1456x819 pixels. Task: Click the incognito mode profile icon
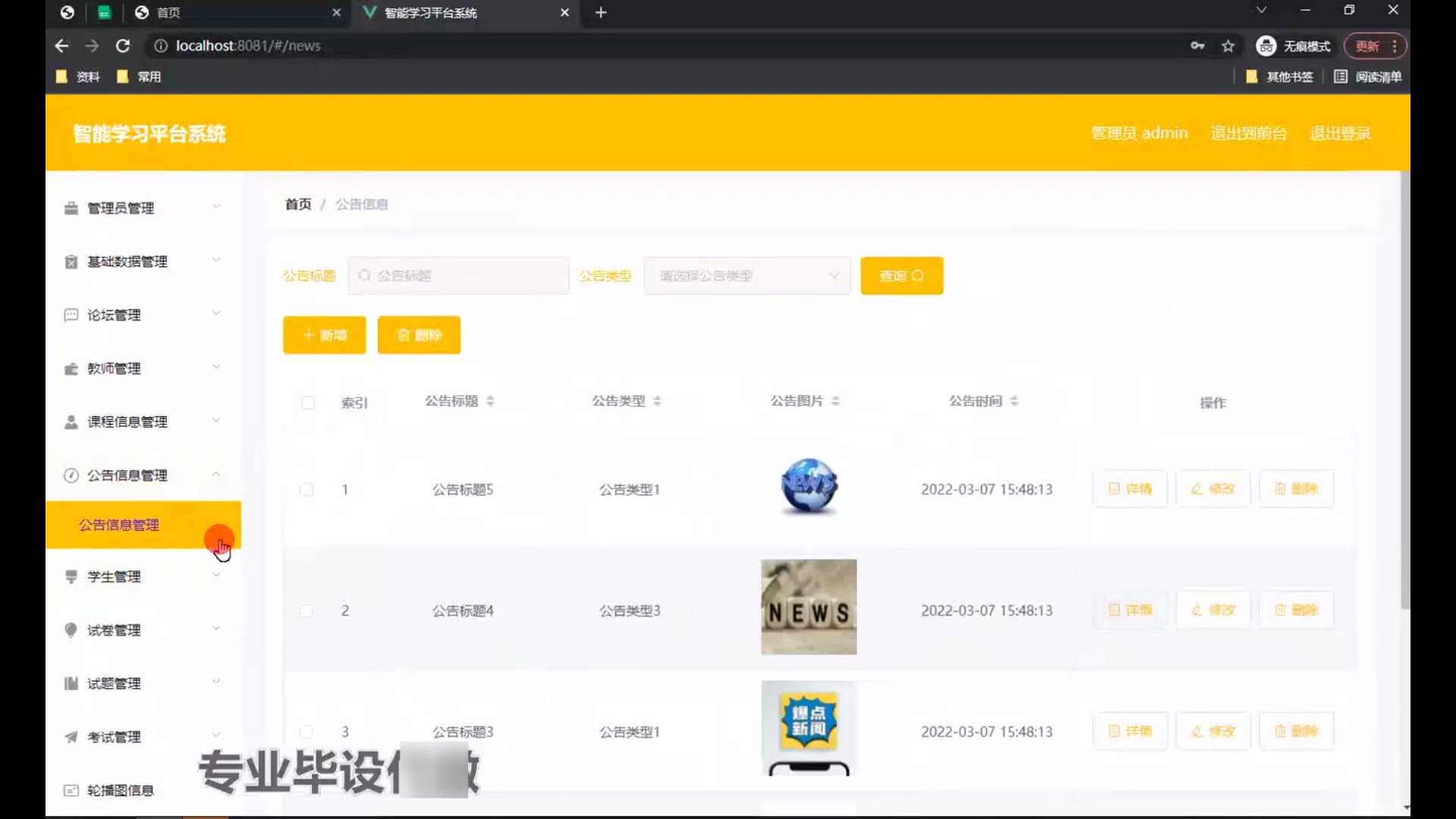[1266, 45]
